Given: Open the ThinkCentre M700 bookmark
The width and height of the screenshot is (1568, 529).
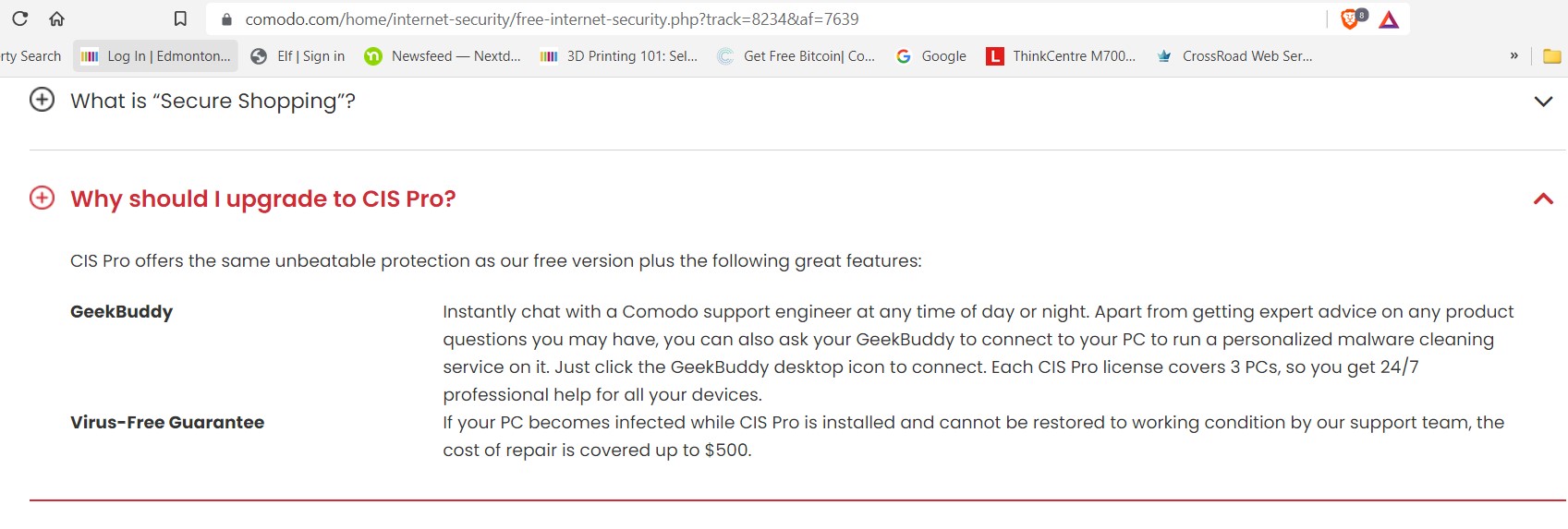Looking at the screenshot, I should tap(1061, 56).
